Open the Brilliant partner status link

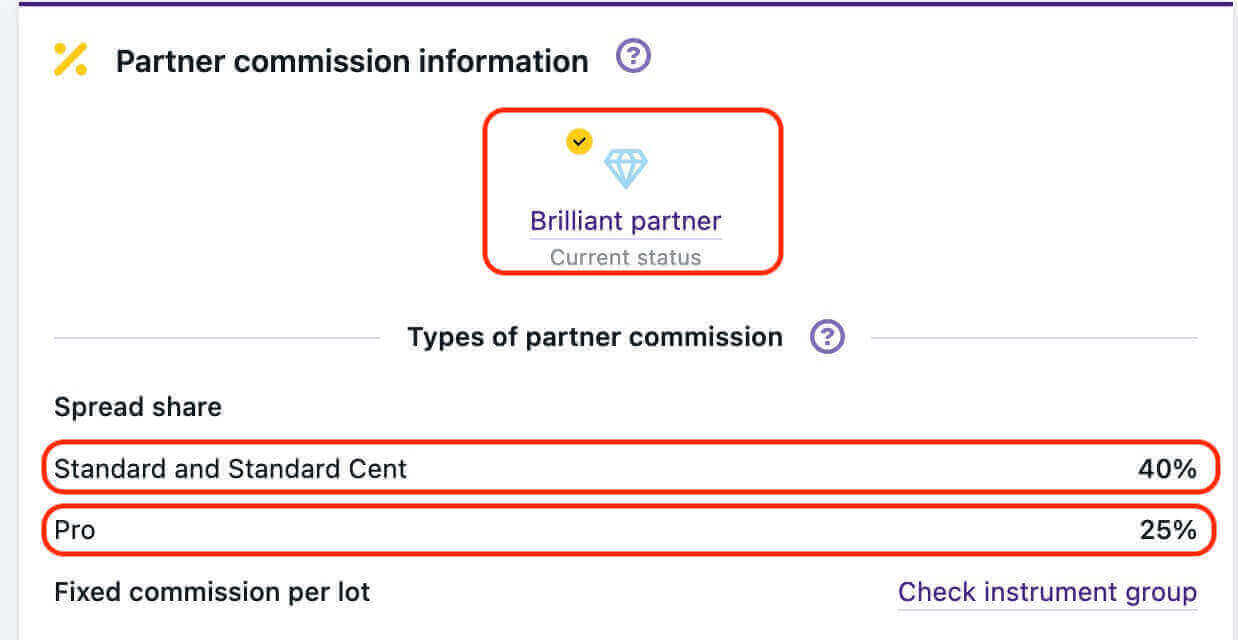625,221
